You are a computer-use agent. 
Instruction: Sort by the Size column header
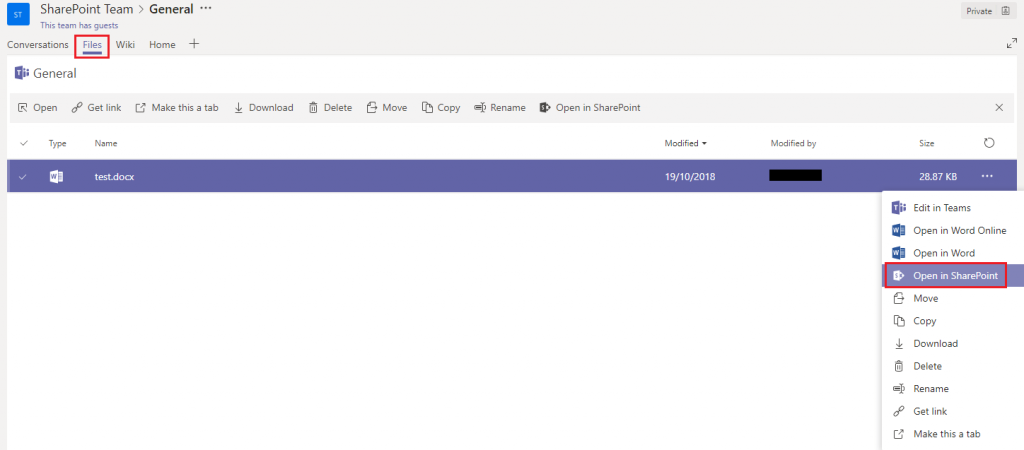pyautogui.click(x=926, y=143)
